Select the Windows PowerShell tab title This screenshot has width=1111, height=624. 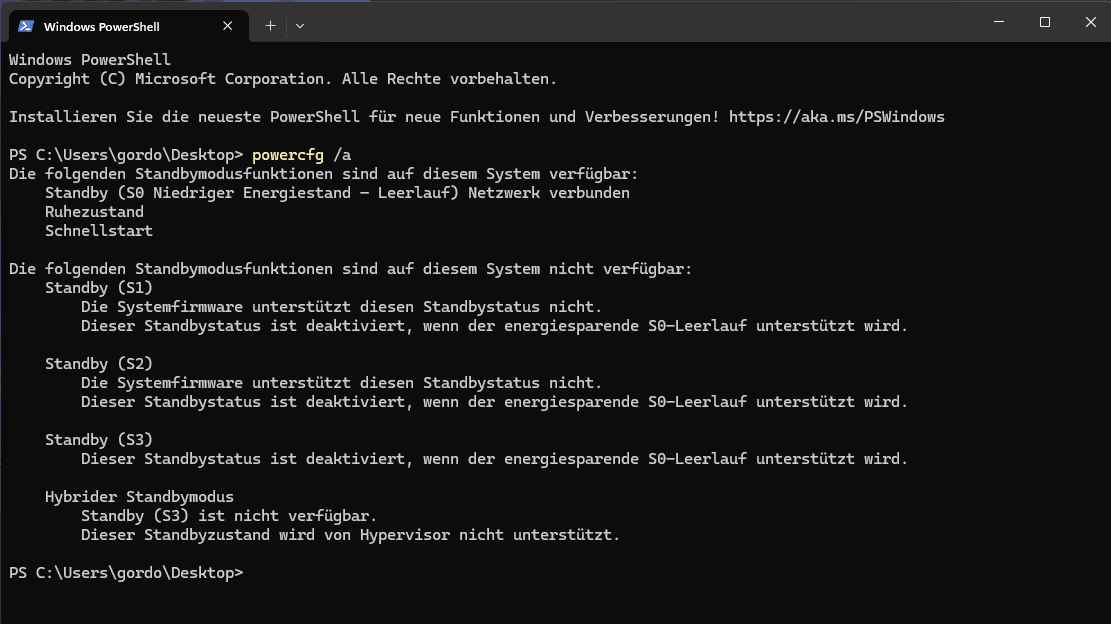(101, 26)
